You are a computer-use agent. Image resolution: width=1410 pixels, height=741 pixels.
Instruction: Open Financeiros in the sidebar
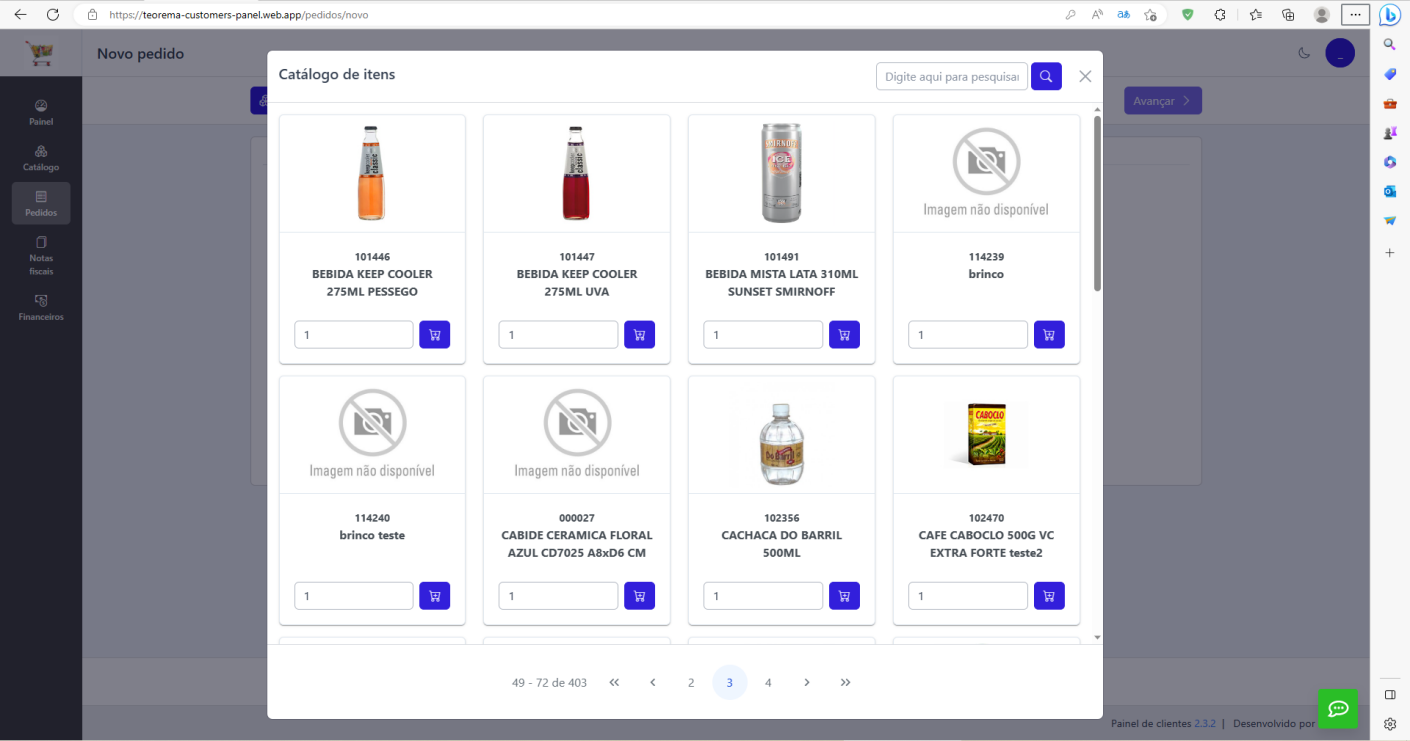(x=41, y=307)
